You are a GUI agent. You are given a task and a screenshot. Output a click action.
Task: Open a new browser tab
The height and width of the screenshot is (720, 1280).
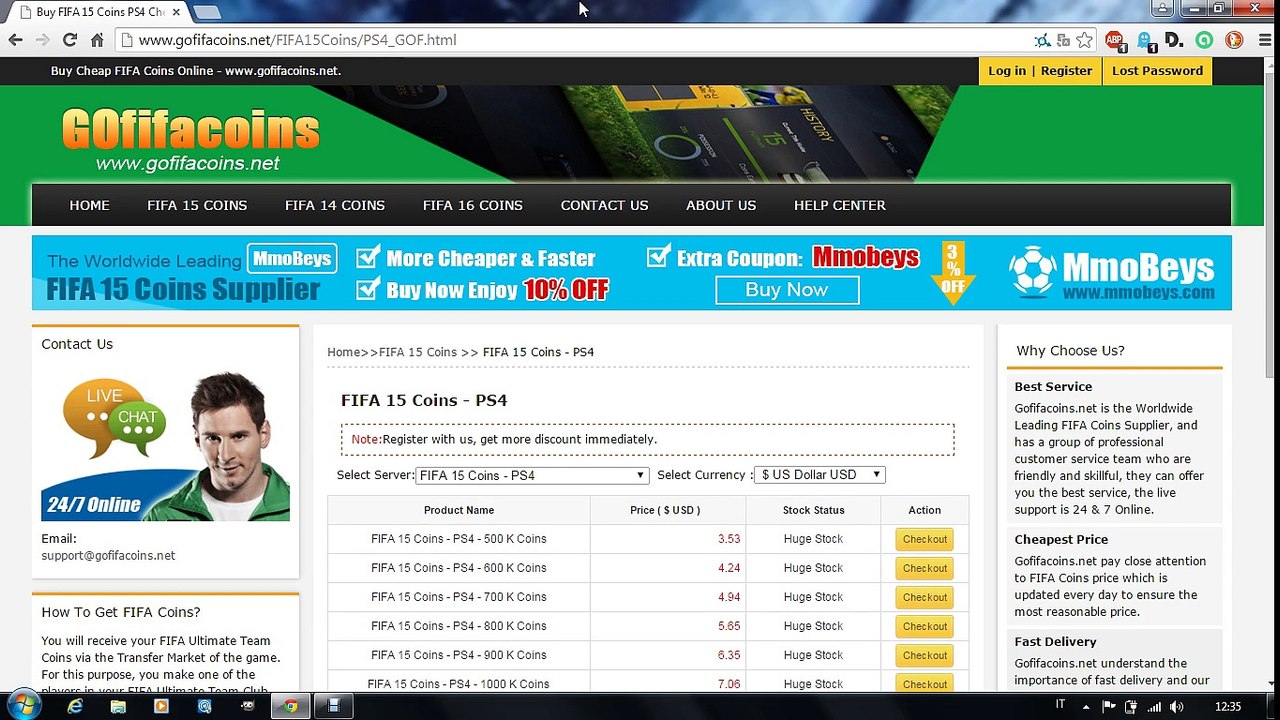click(x=206, y=12)
